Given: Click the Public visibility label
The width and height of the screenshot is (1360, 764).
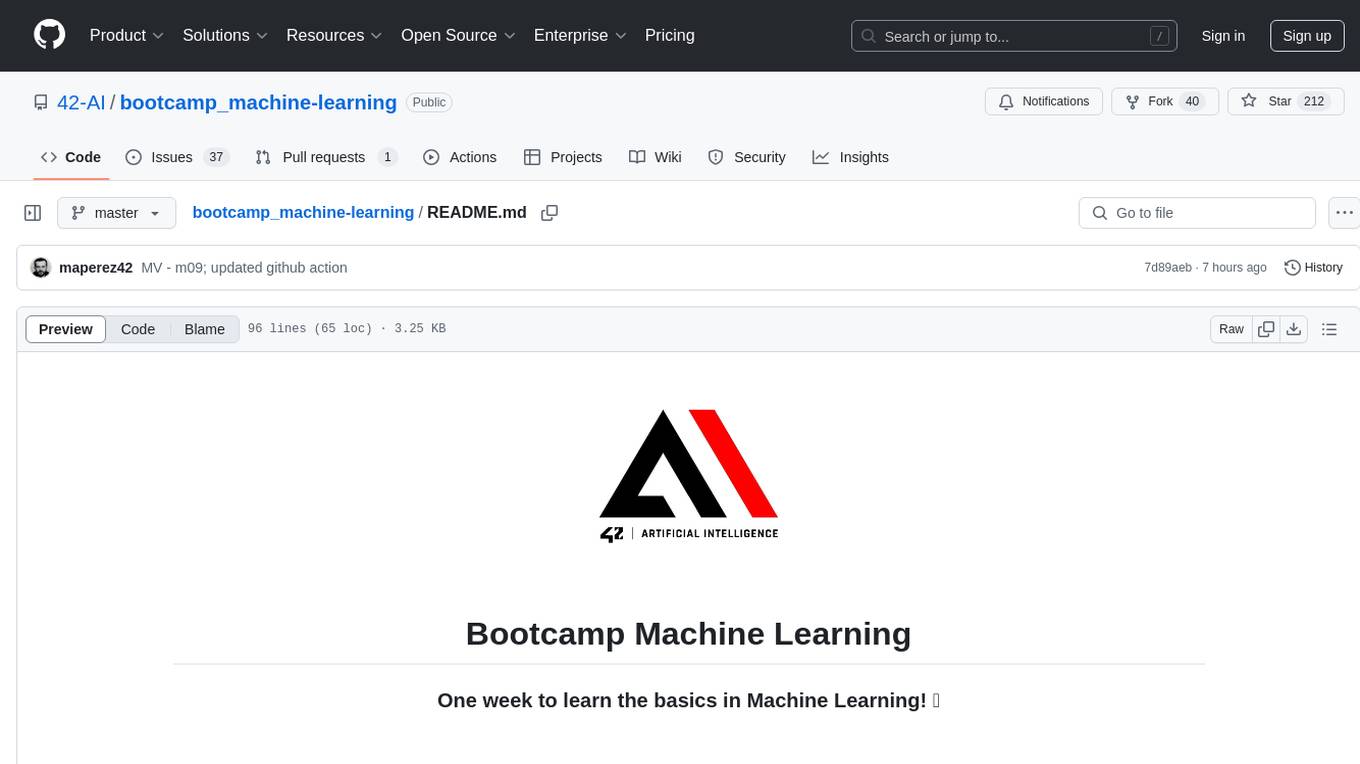Looking at the screenshot, I should point(429,102).
